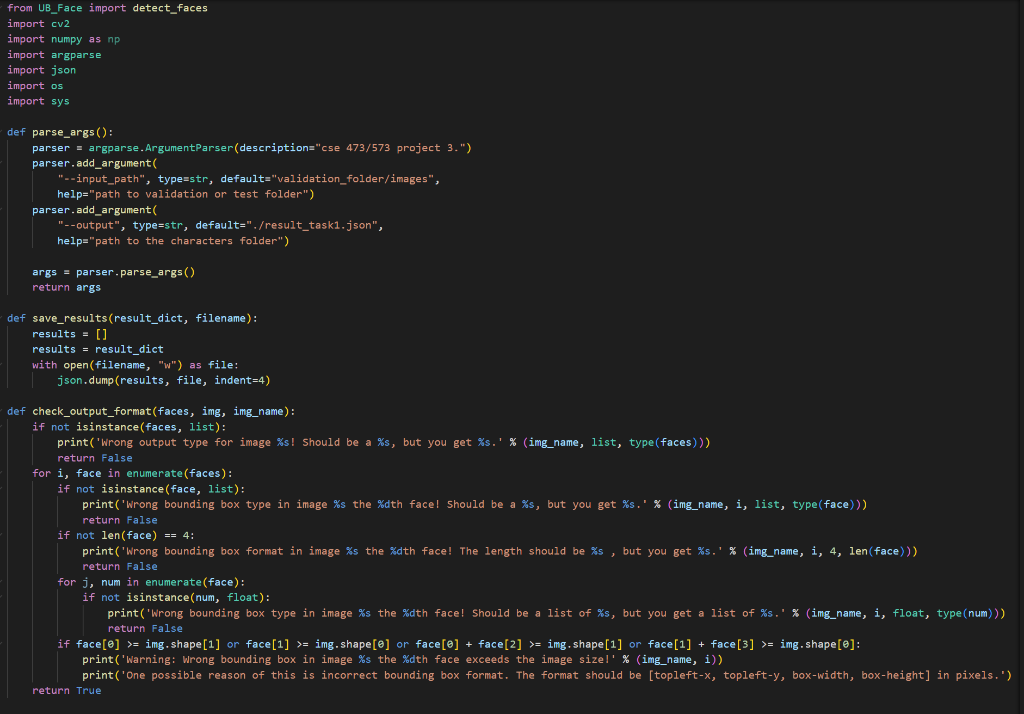
Task: Click the description string 'cse 473/573 project 3.'
Action: [x=391, y=148]
